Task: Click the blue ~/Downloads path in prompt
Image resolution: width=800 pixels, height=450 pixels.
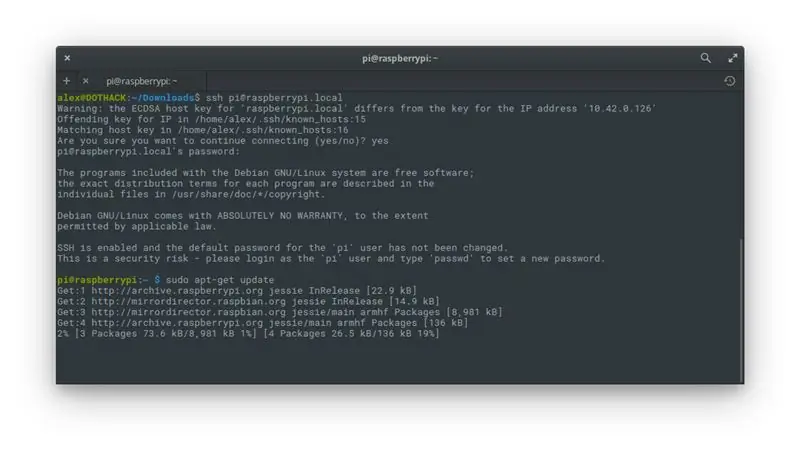Action: tap(162, 97)
